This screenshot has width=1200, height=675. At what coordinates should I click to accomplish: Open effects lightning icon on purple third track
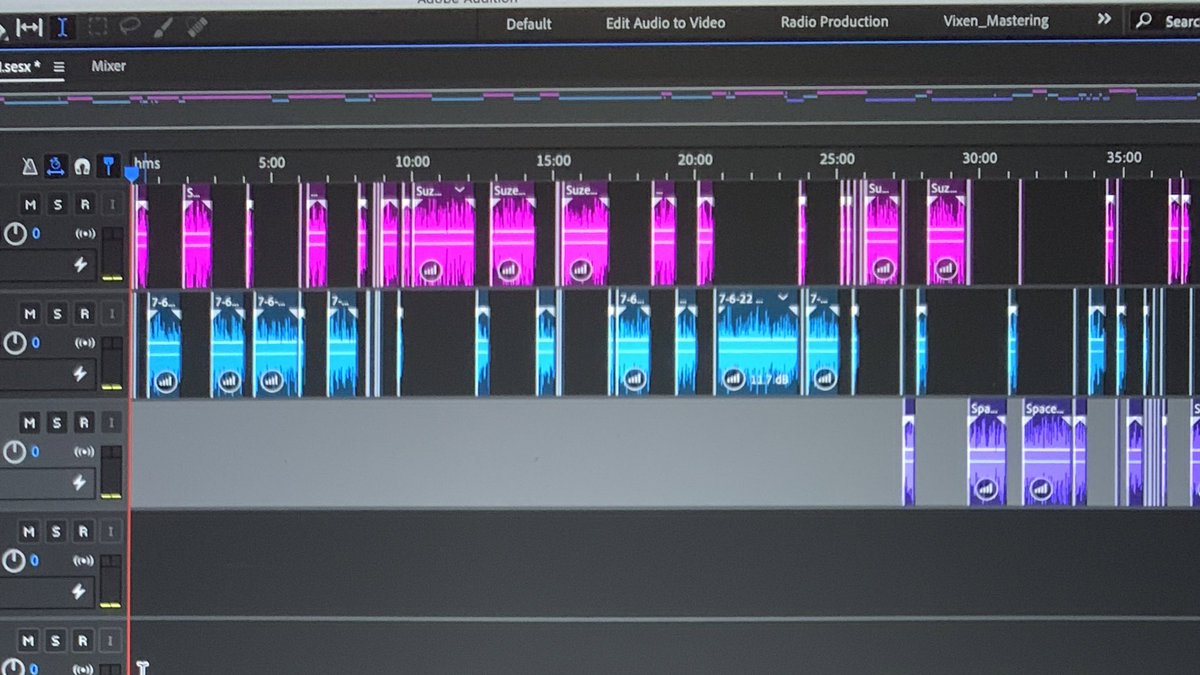coord(80,482)
